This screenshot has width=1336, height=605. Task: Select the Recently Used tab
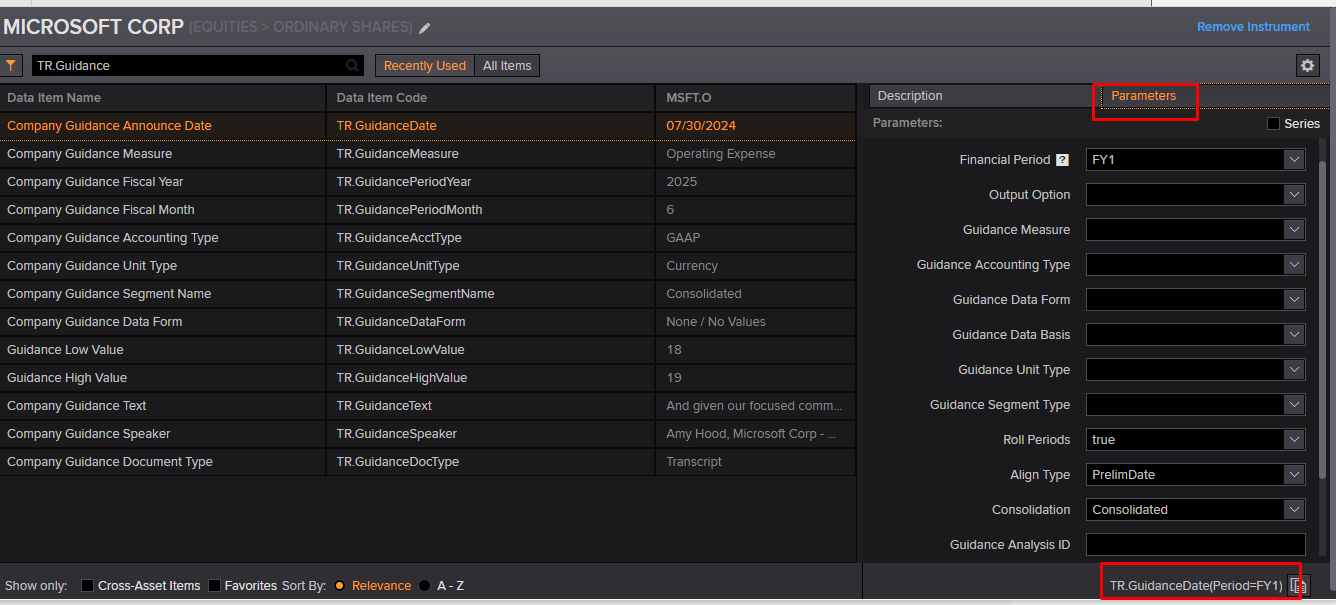click(x=425, y=66)
